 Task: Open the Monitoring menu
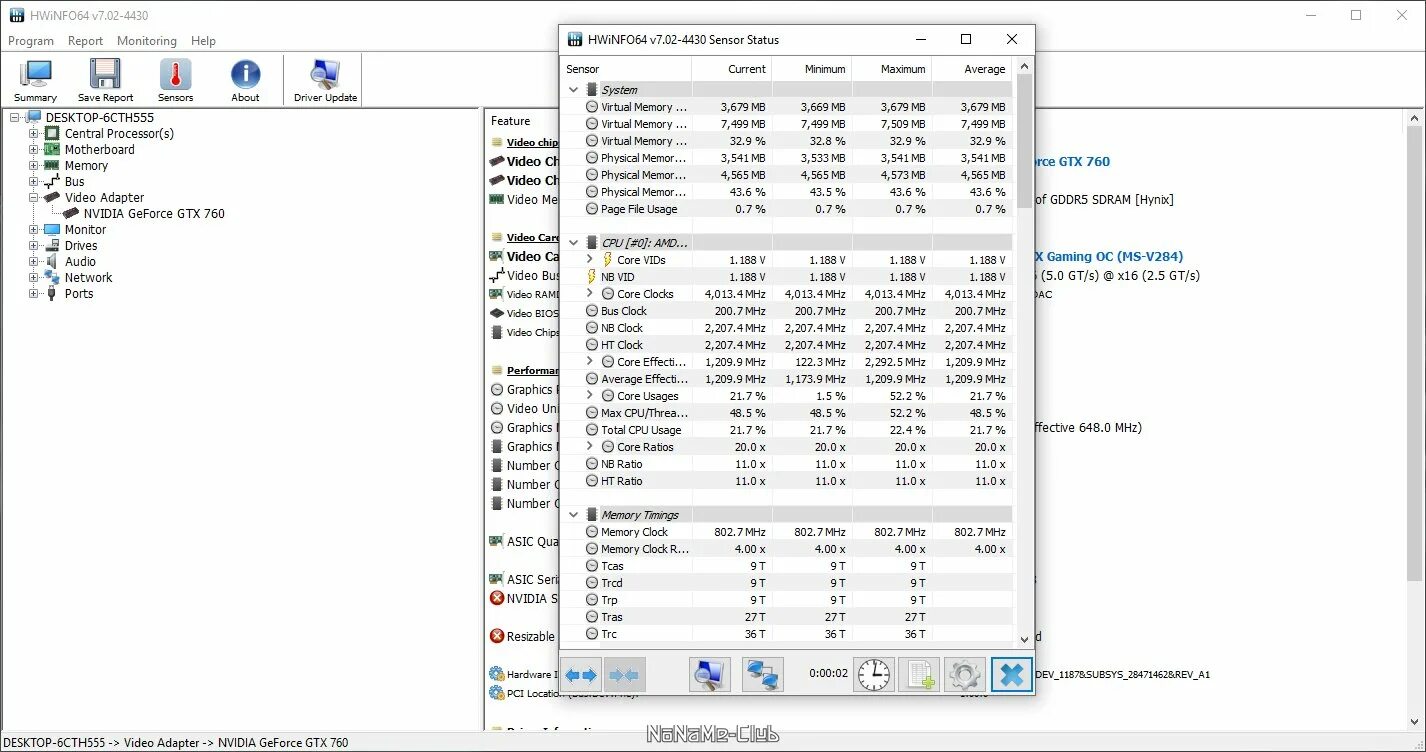(x=147, y=41)
